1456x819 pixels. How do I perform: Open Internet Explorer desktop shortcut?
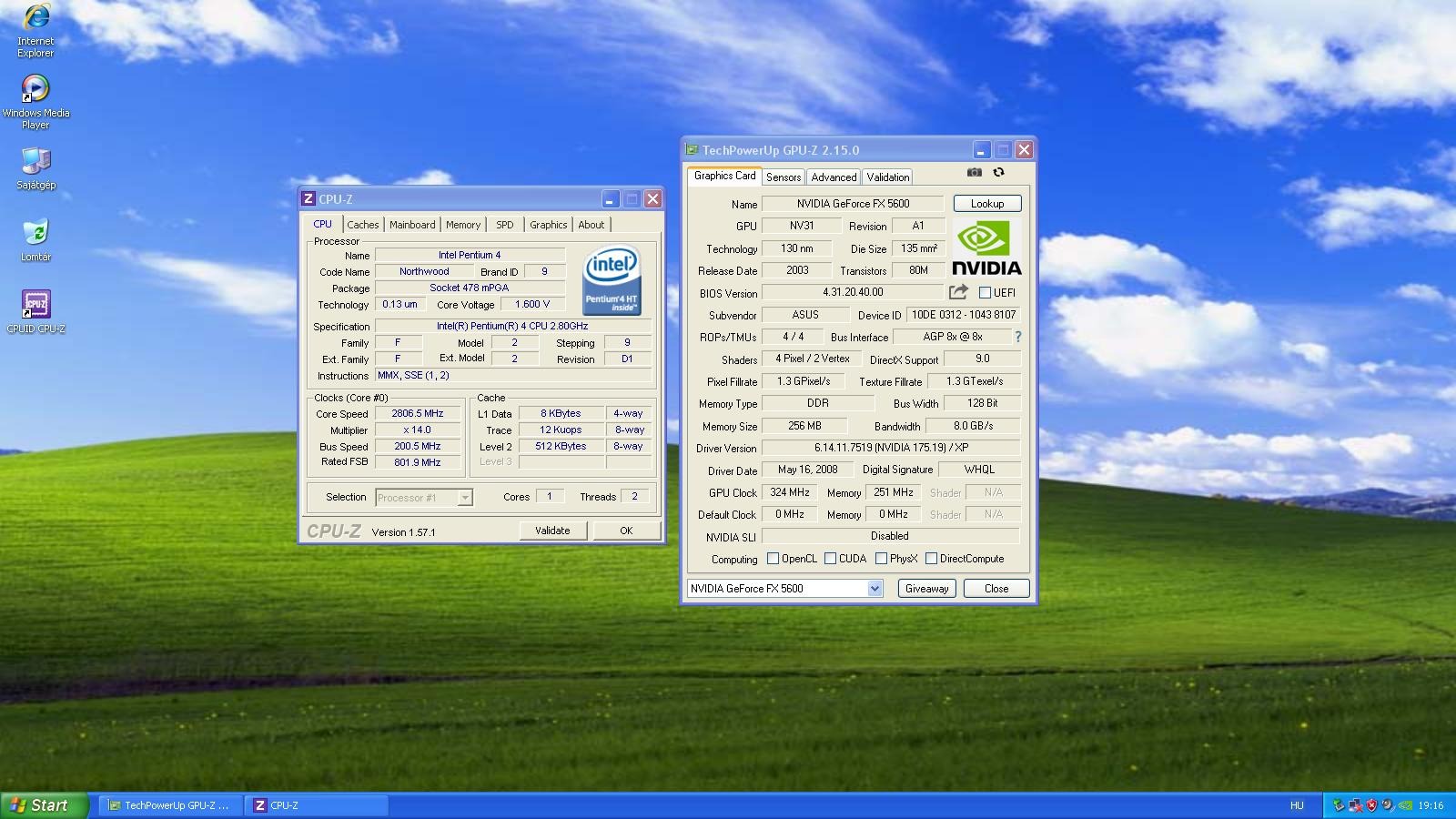[x=35, y=30]
